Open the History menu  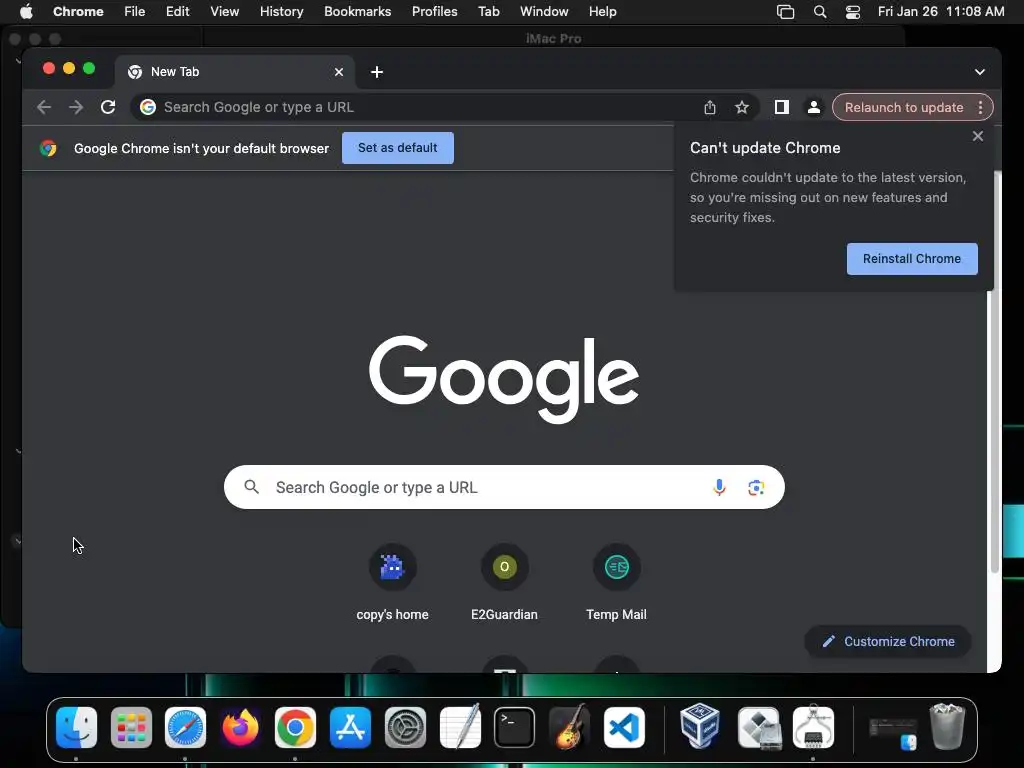point(281,11)
